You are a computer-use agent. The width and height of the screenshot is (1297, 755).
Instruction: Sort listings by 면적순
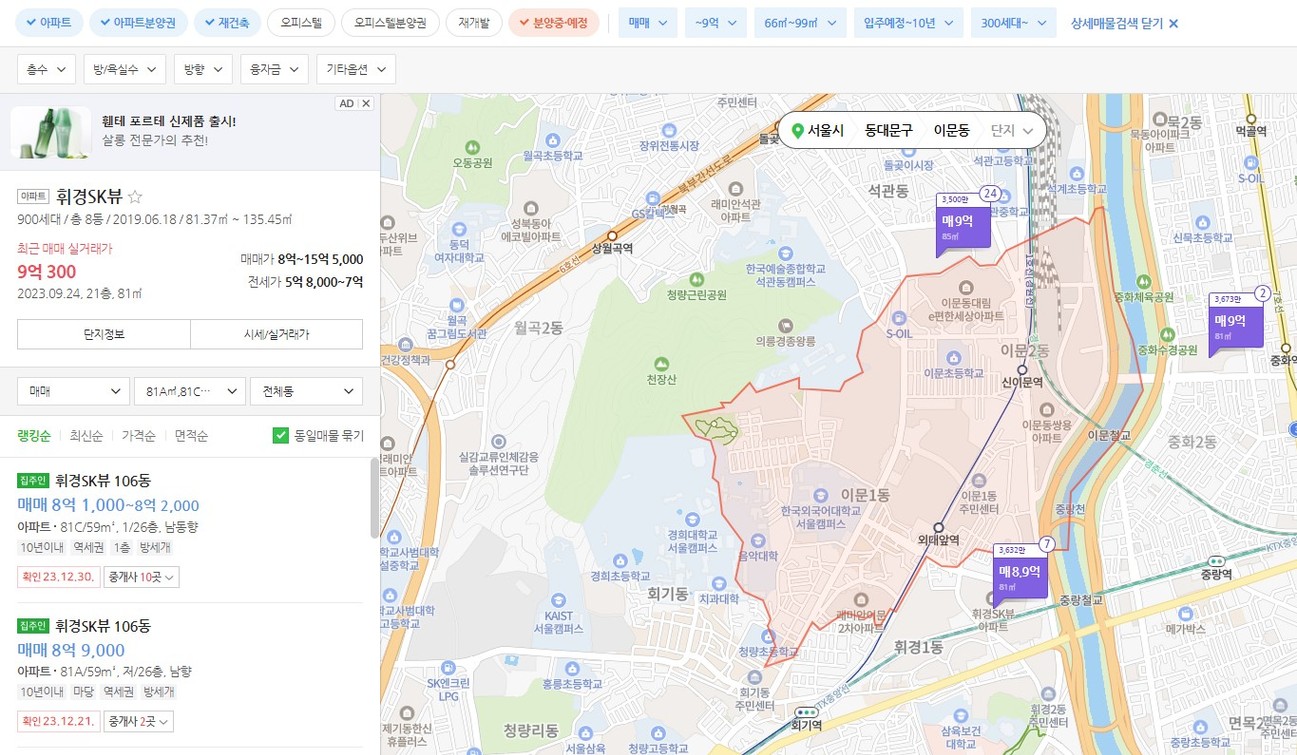point(191,436)
